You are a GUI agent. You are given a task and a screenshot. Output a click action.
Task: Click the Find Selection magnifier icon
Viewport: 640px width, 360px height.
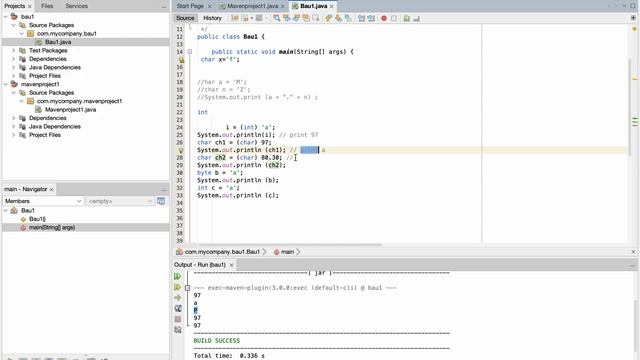point(277,18)
